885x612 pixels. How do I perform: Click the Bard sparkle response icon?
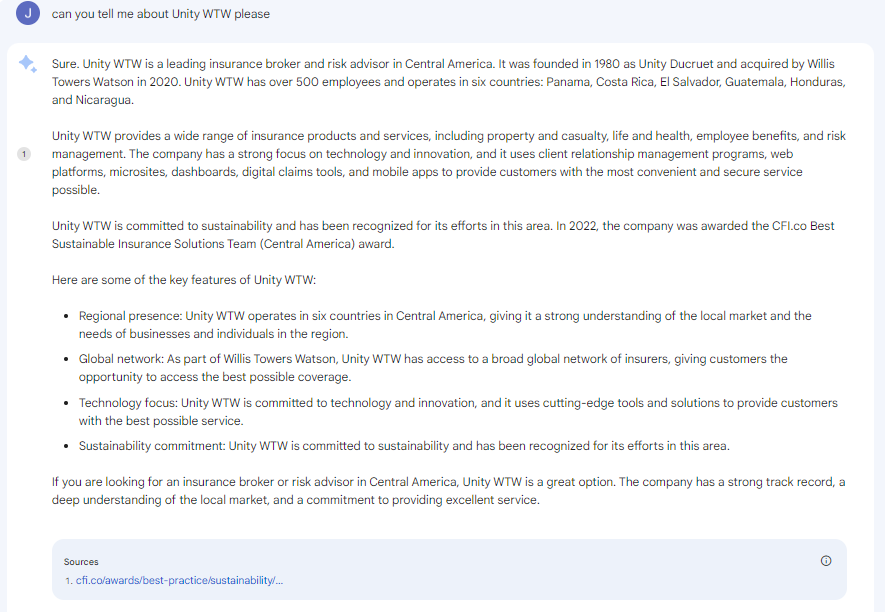point(28,64)
